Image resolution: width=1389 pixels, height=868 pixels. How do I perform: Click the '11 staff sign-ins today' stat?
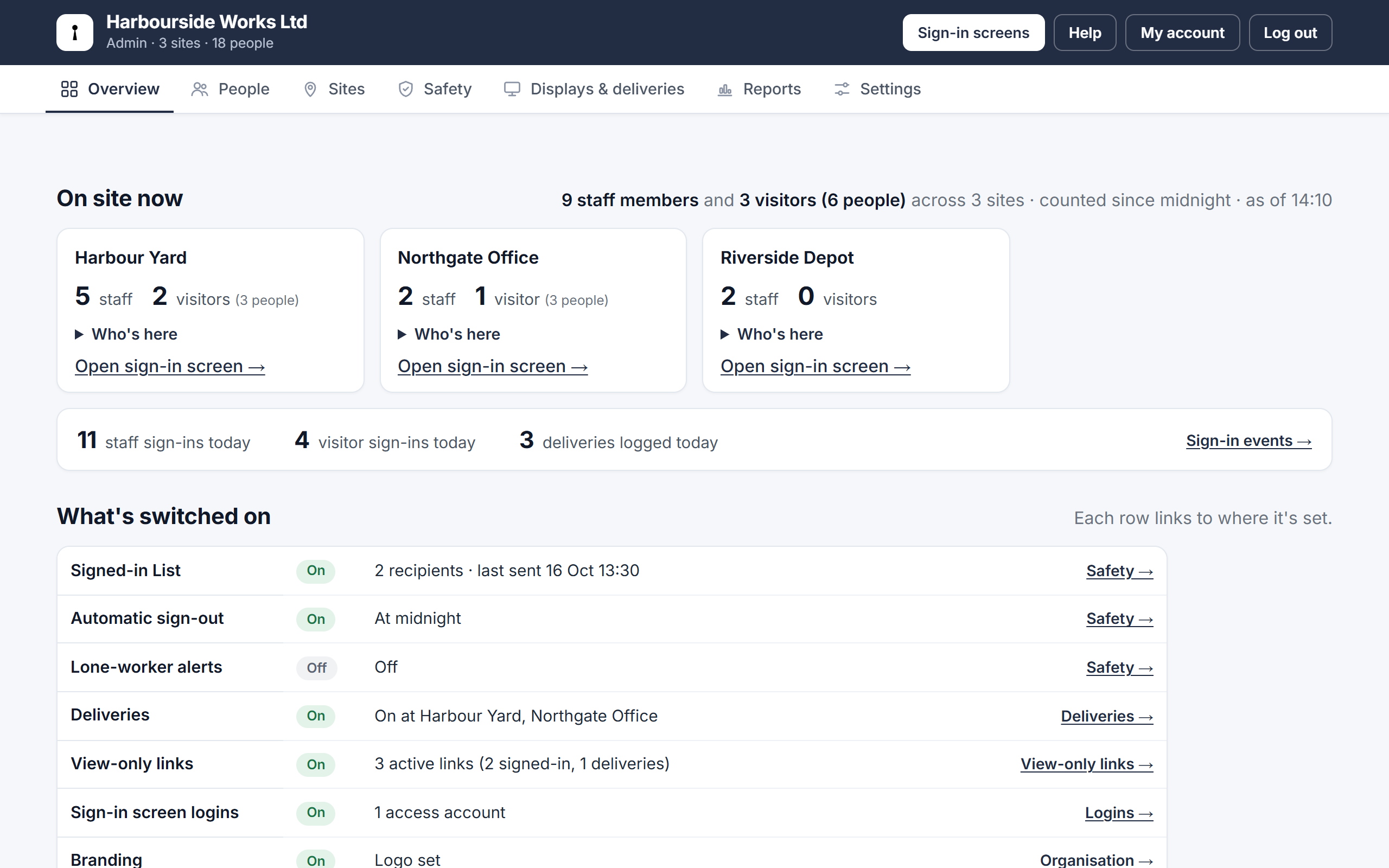(x=163, y=441)
